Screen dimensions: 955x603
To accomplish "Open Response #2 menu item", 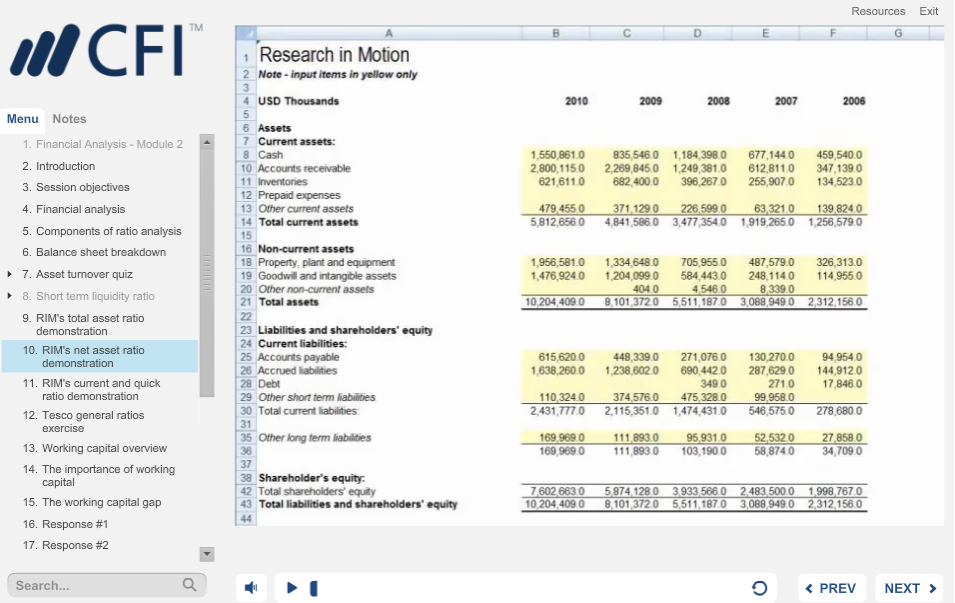I will pyautogui.click(x=65, y=545).
